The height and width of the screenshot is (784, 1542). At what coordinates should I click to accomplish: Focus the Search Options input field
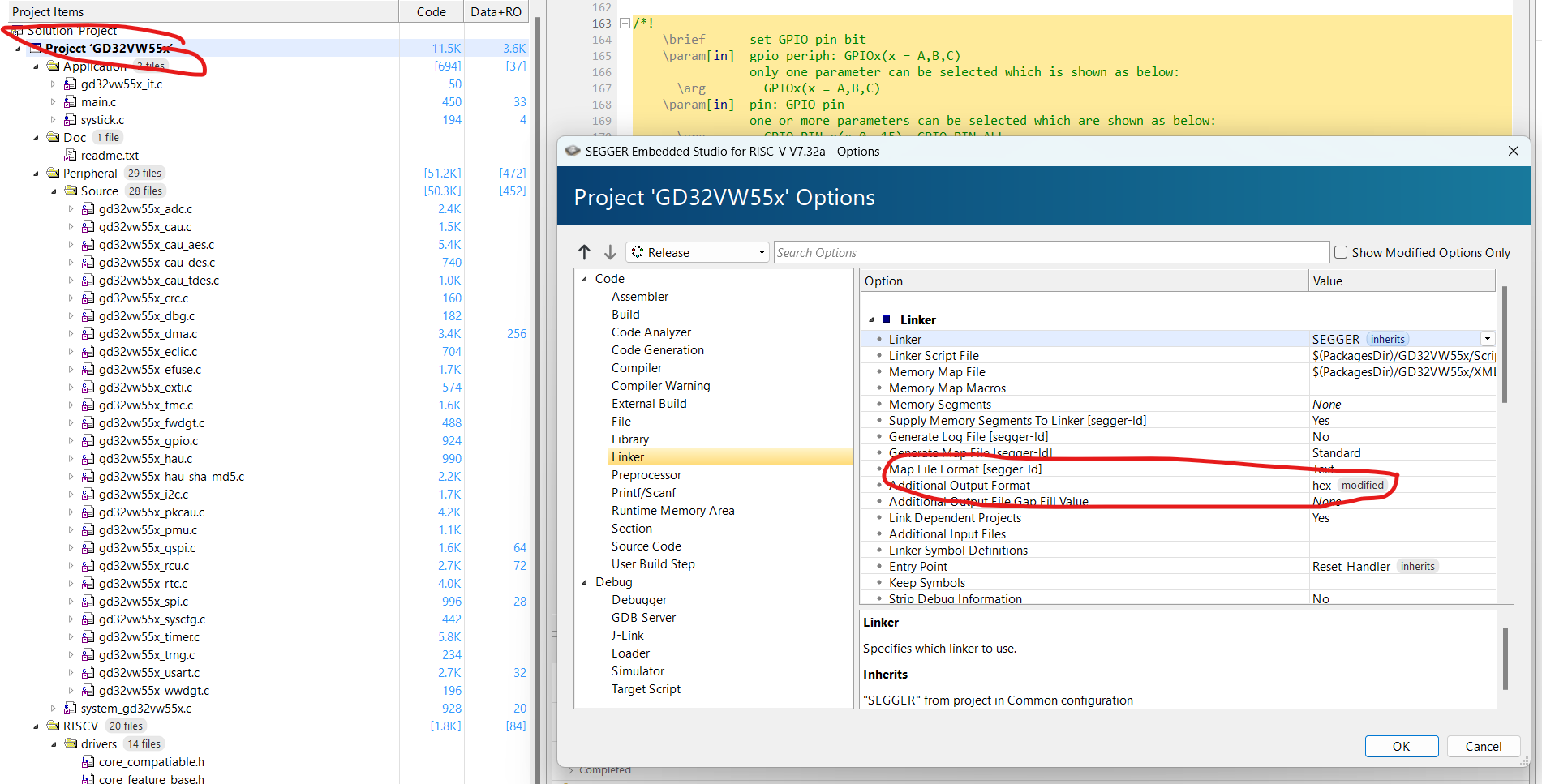click(x=1050, y=253)
